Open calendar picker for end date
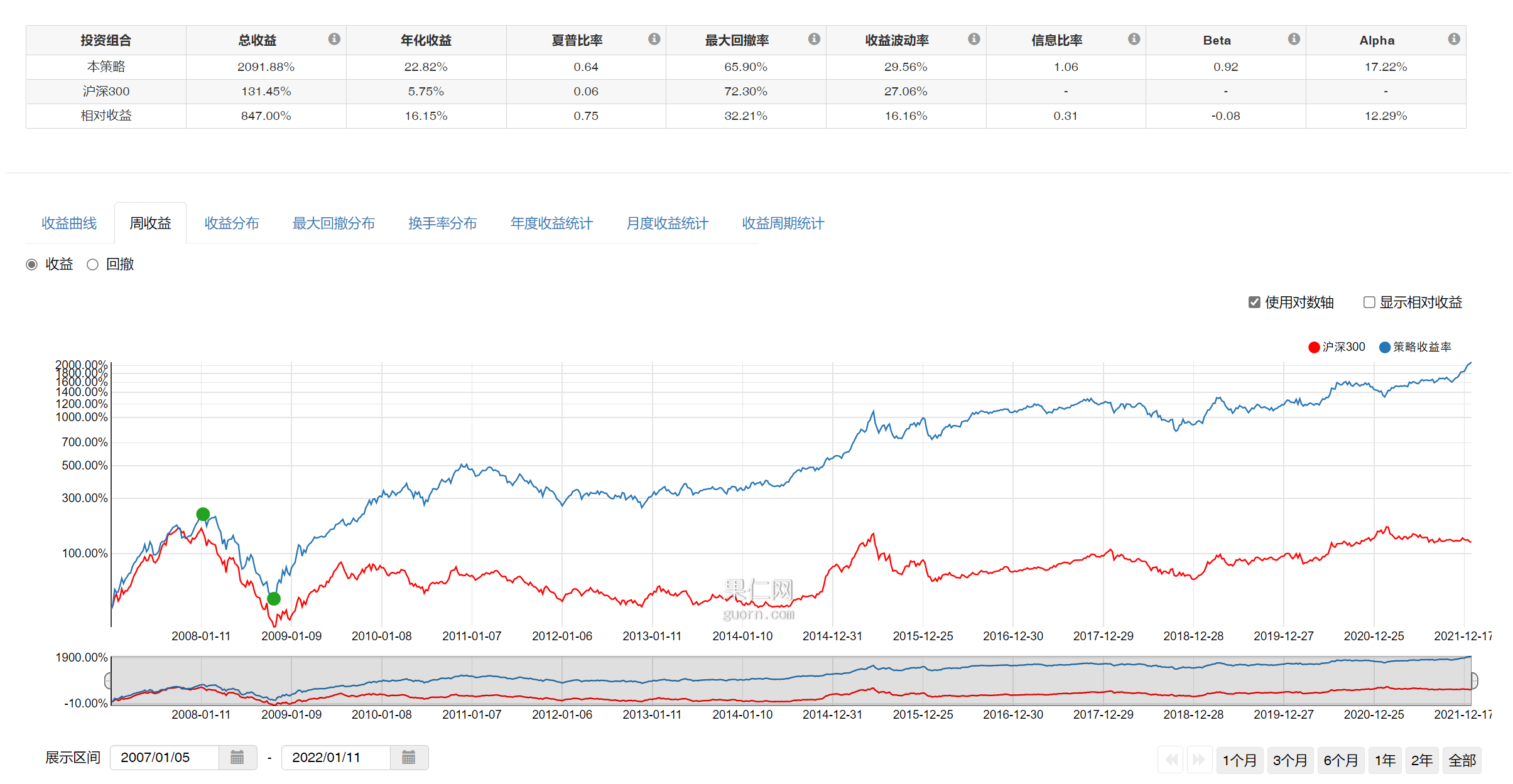Image resolution: width=1513 pixels, height=784 pixels. [408, 758]
